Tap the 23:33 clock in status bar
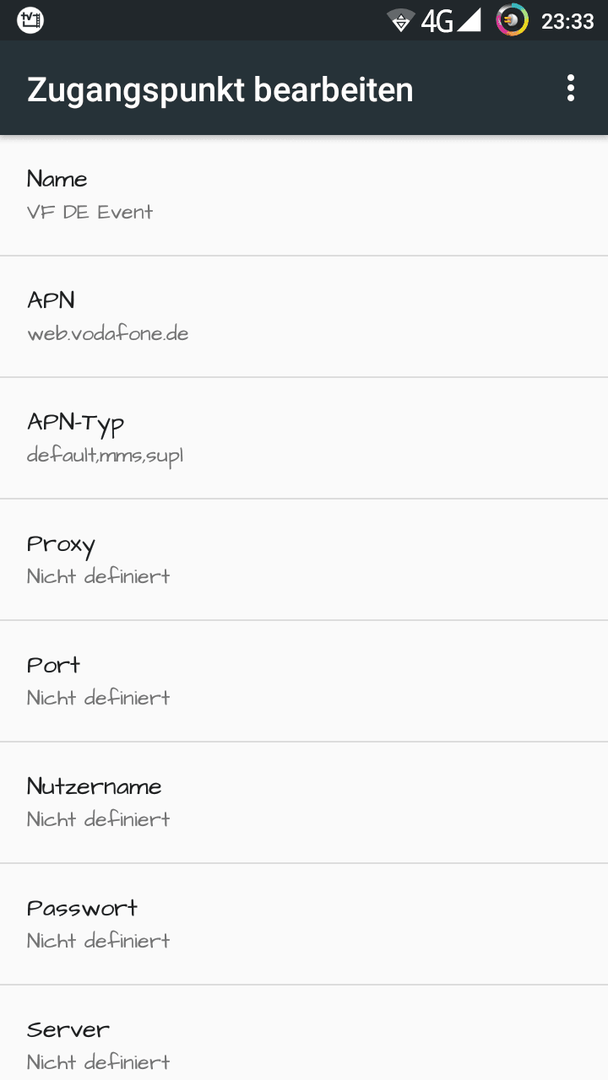The height and width of the screenshot is (1080, 608). pos(567,21)
